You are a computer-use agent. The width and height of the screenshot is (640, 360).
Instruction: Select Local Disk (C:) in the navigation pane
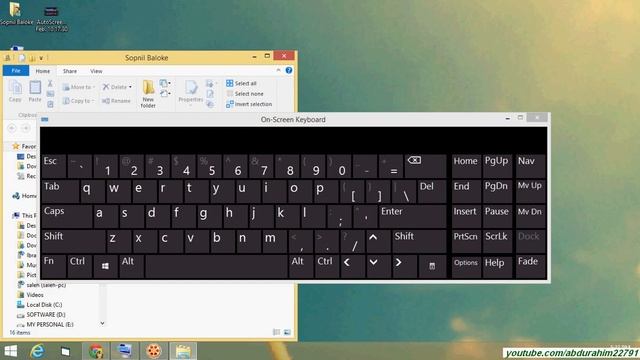pos(40,304)
